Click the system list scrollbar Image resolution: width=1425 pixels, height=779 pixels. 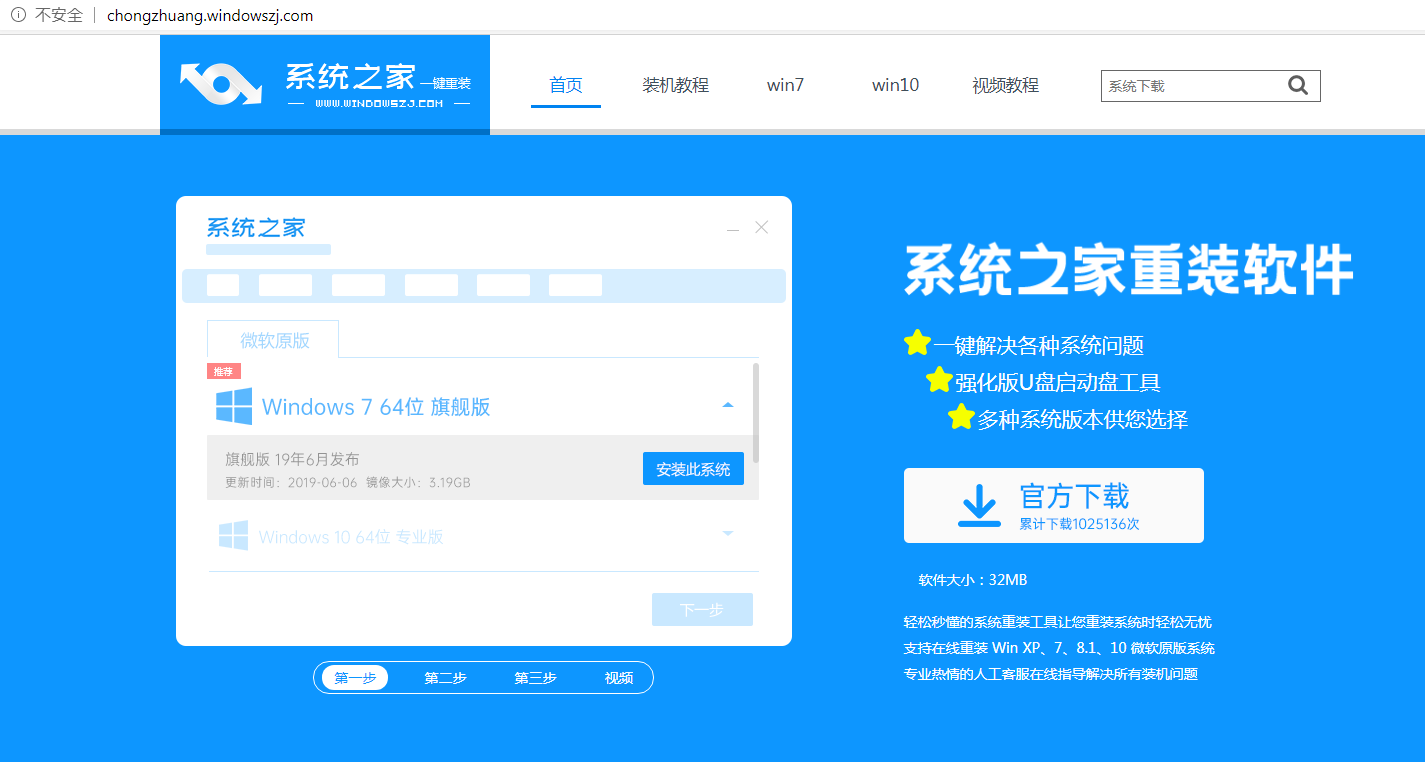[x=756, y=413]
